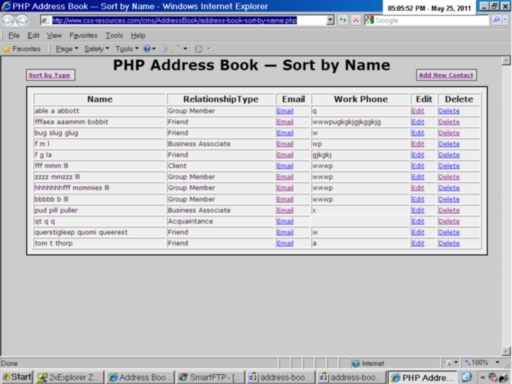512x384 pixels.
Task: Click the page scrollbar down arrow
Action: click(x=506, y=351)
